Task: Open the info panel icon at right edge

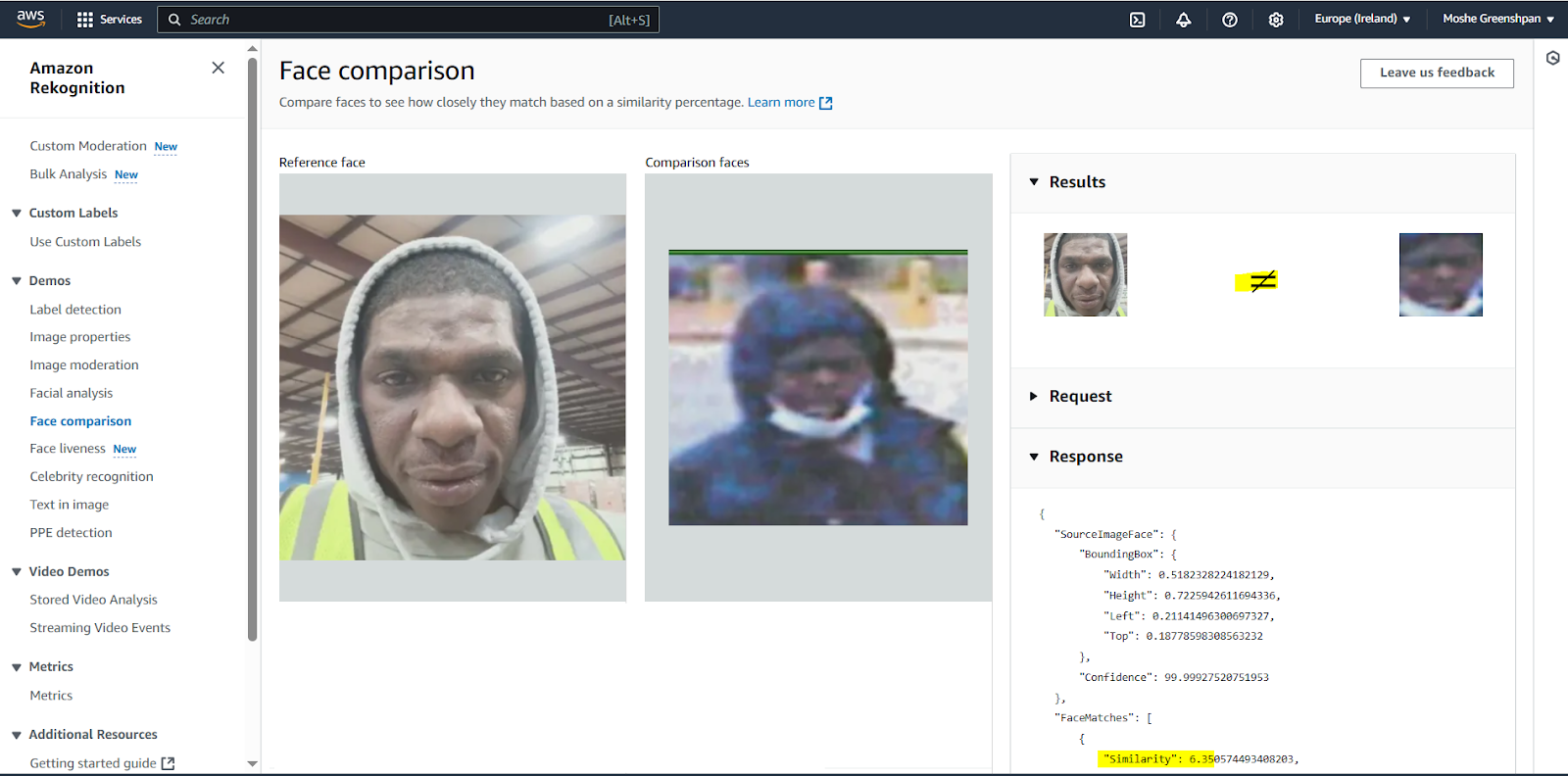Action: pyautogui.click(x=1552, y=58)
